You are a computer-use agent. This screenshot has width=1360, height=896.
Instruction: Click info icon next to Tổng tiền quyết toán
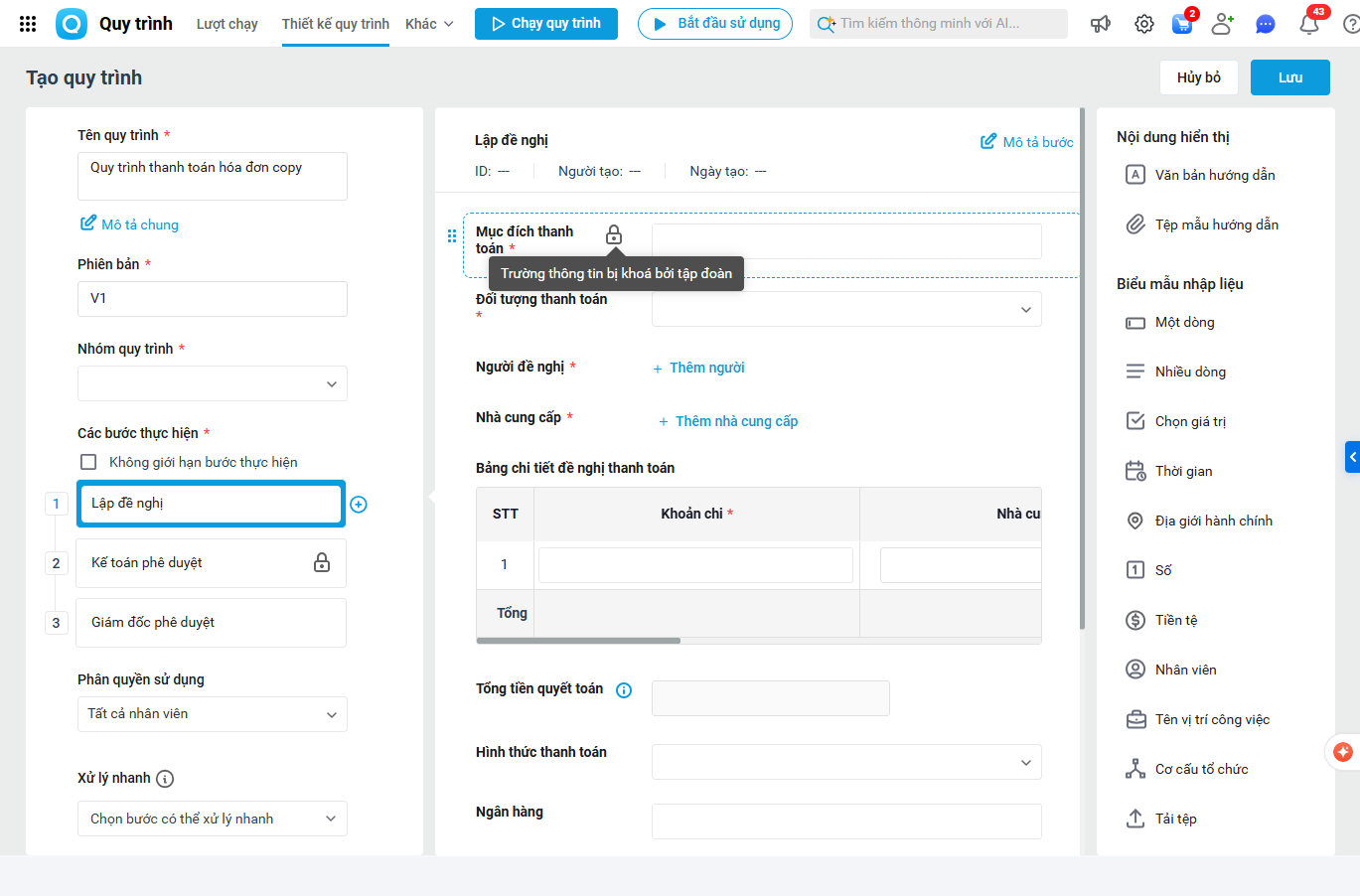624,690
